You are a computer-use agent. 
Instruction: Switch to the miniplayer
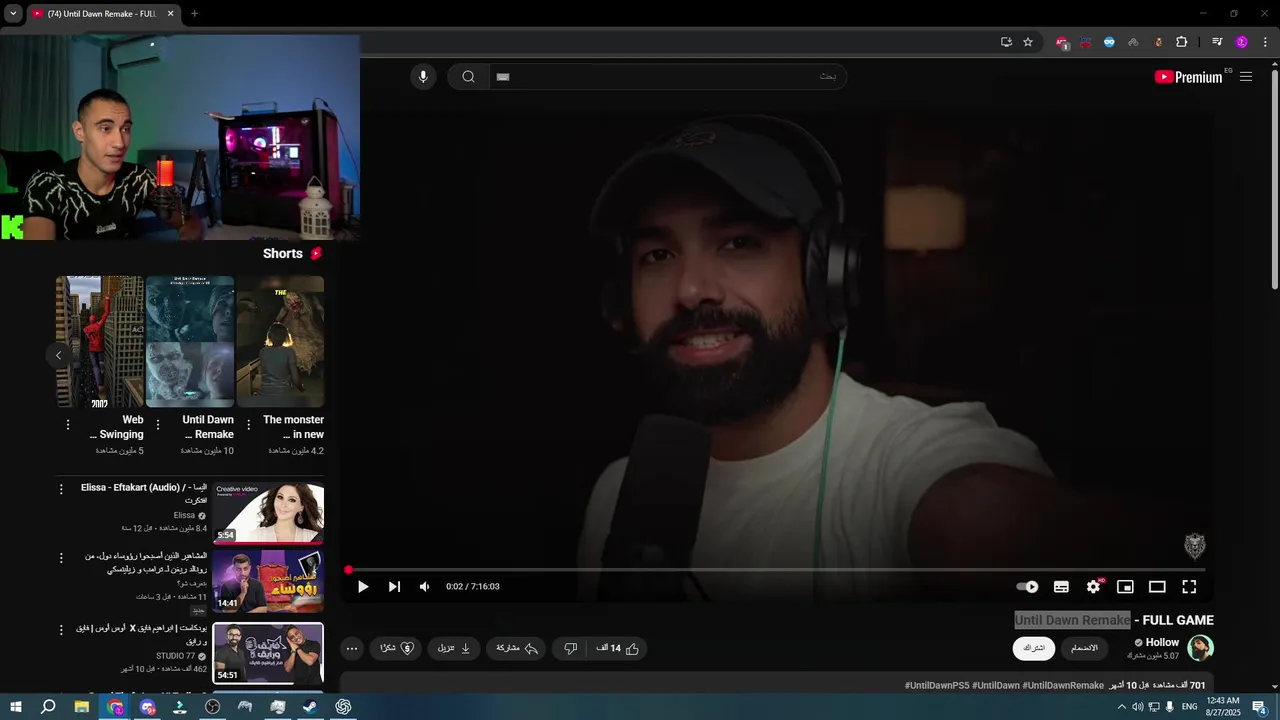1125,587
